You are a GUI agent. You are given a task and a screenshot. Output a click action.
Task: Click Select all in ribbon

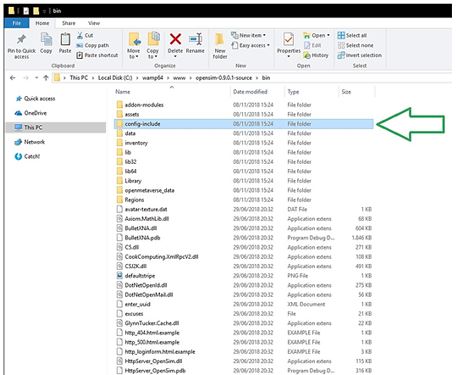[x=352, y=35]
